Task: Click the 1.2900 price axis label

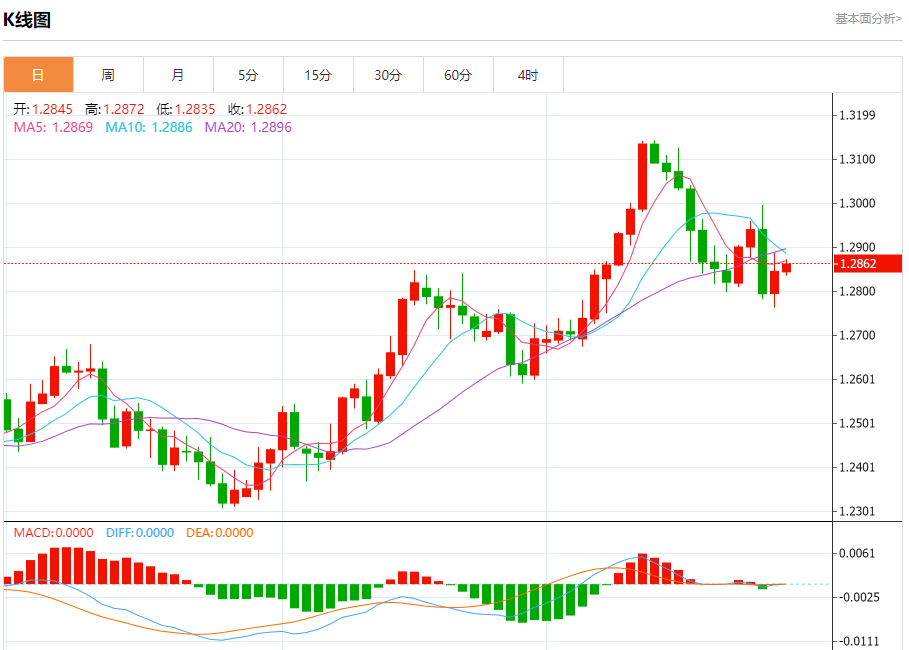Action: click(857, 248)
